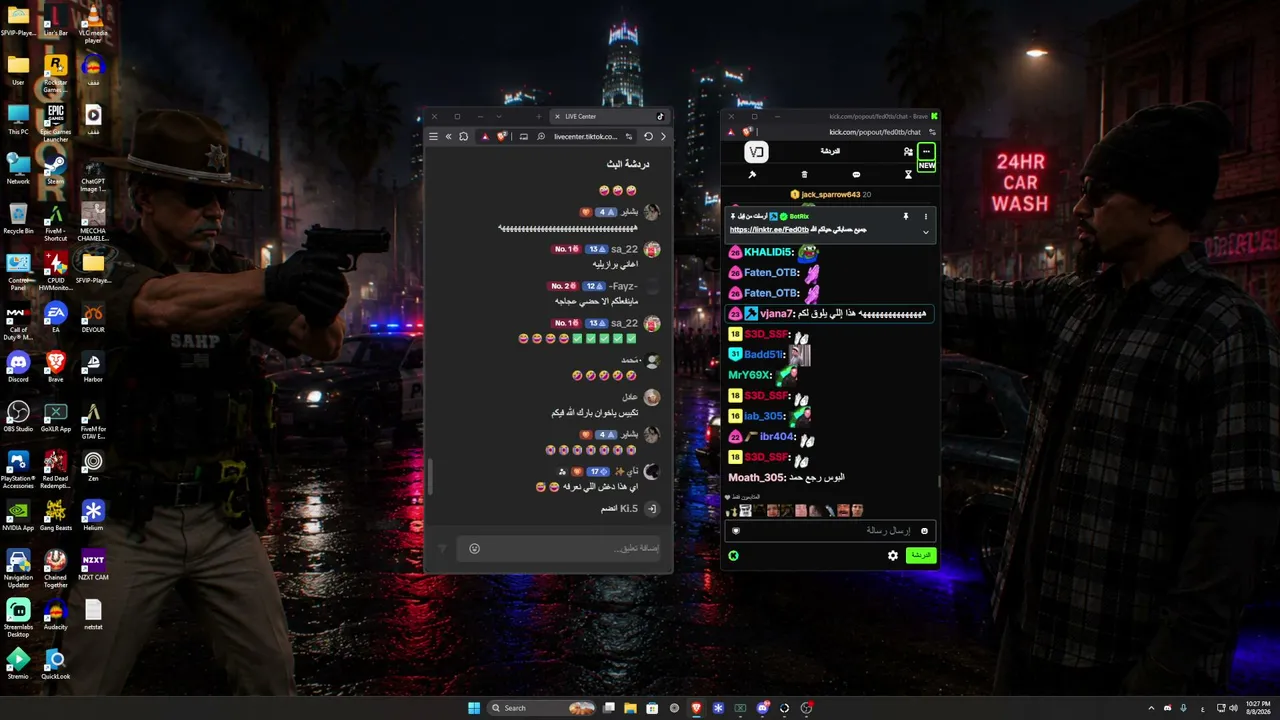Click the moderator hammer icon in Kick chat
Image resolution: width=1280 pixels, height=720 pixels.
coord(752,175)
